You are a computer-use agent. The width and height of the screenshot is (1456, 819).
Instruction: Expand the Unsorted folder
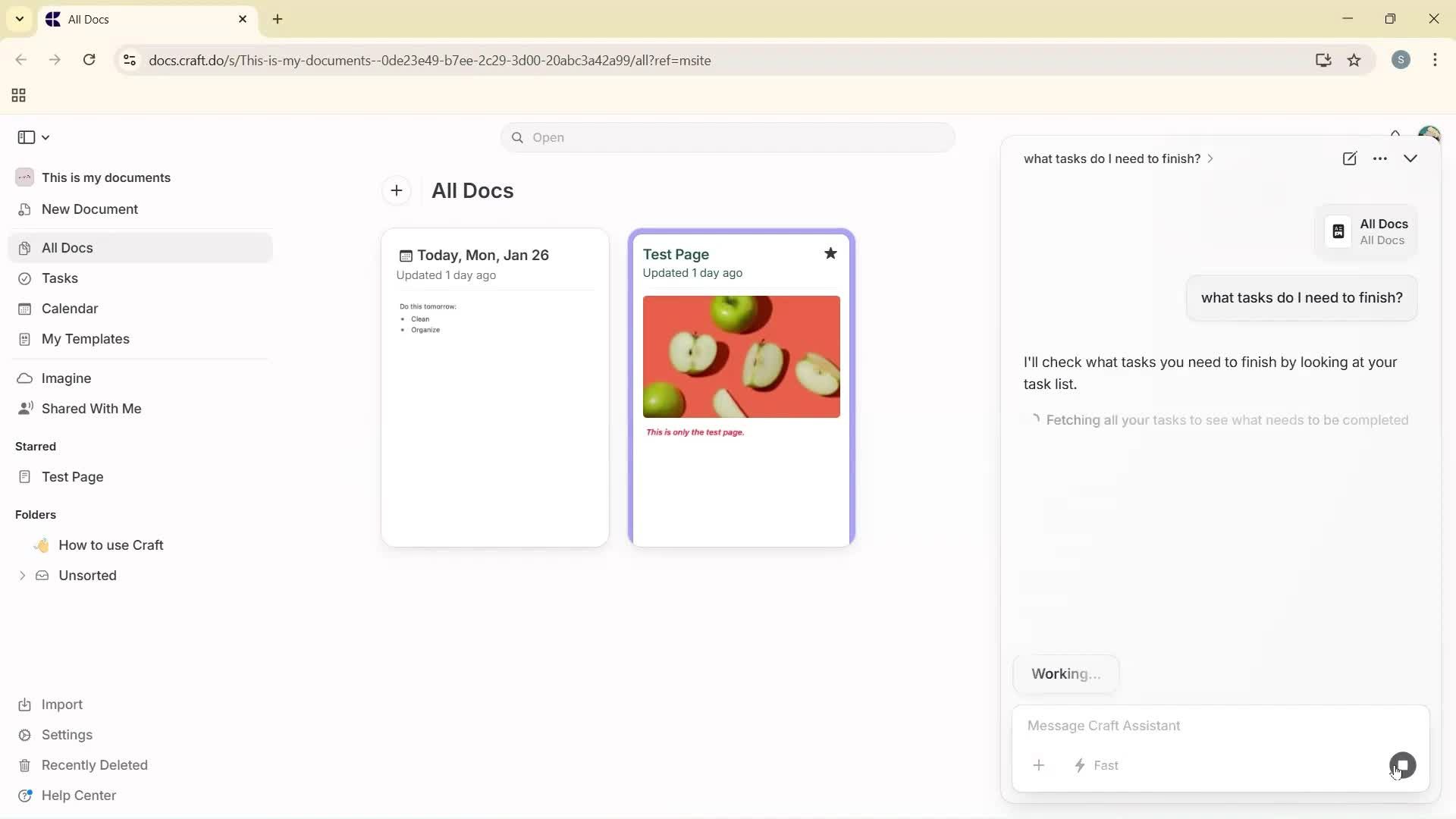(22, 576)
